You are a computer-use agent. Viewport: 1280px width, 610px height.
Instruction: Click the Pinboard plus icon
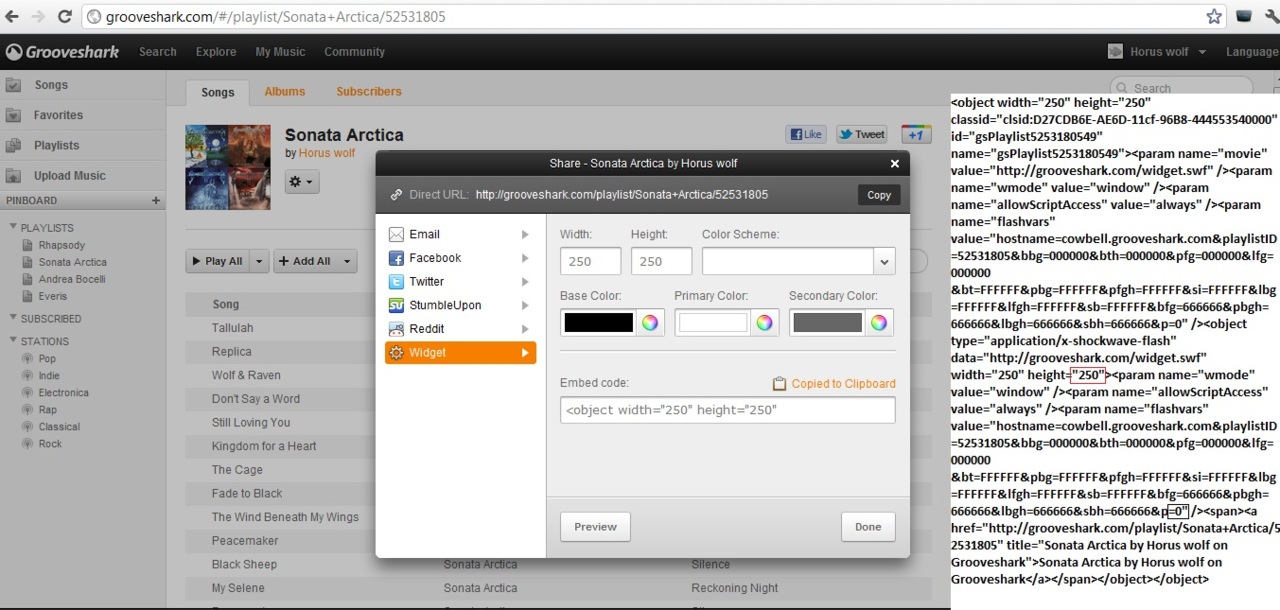coord(155,200)
